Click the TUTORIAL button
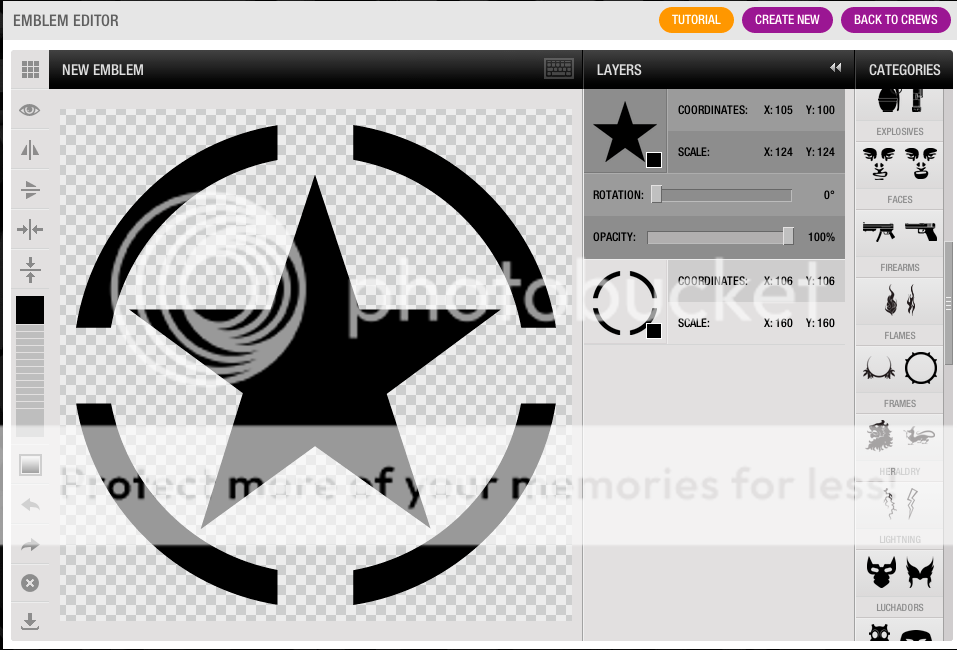Screen dimensions: 957x650 (696, 19)
